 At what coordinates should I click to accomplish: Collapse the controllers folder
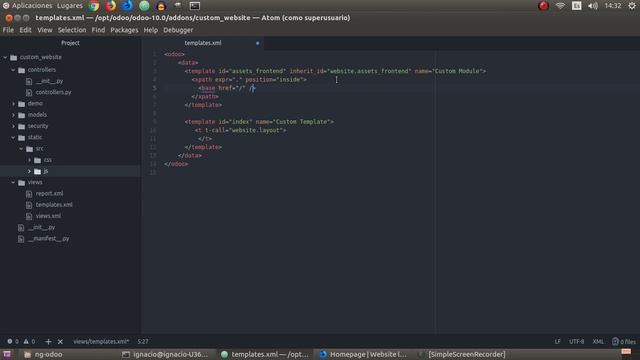pyautogui.click(x=13, y=70)
